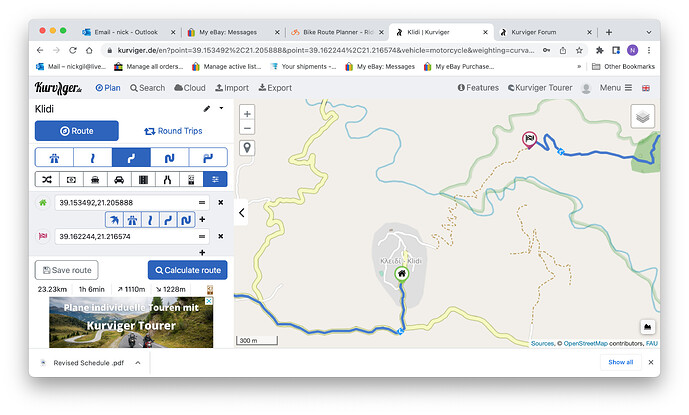Zoom in on the map
Image resolution: width=689 pixels, height=415 pixels.
247,113
